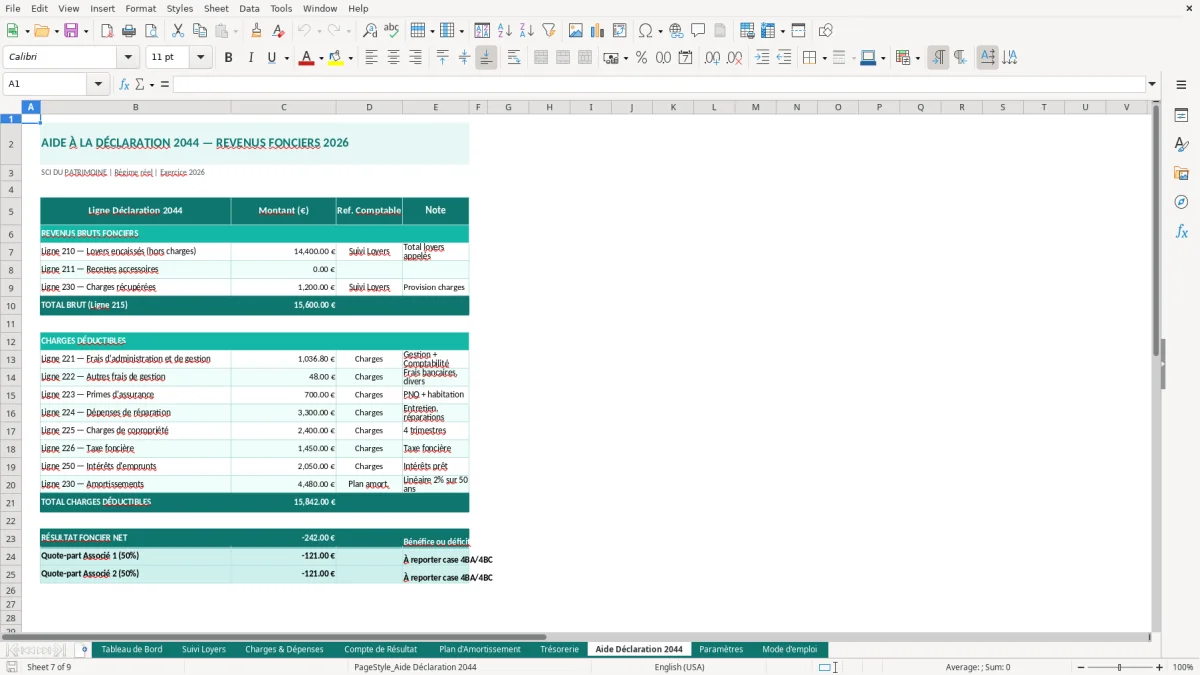Click the Save document icon
The height and width of the screenshot is (675, 1200).
click(71, 31)
